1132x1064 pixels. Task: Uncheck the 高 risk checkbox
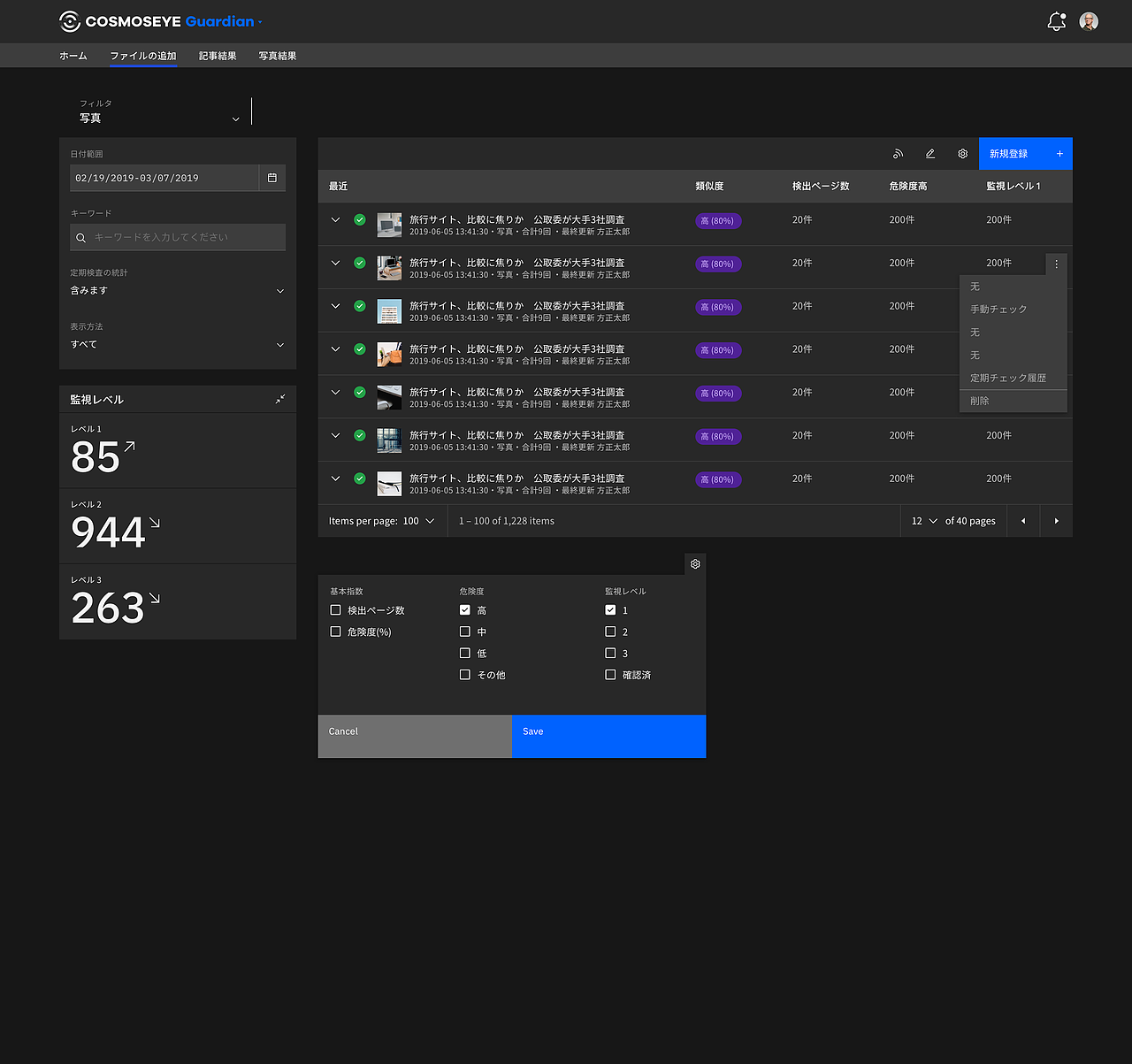pyautogui.click(x=465, y=610)
